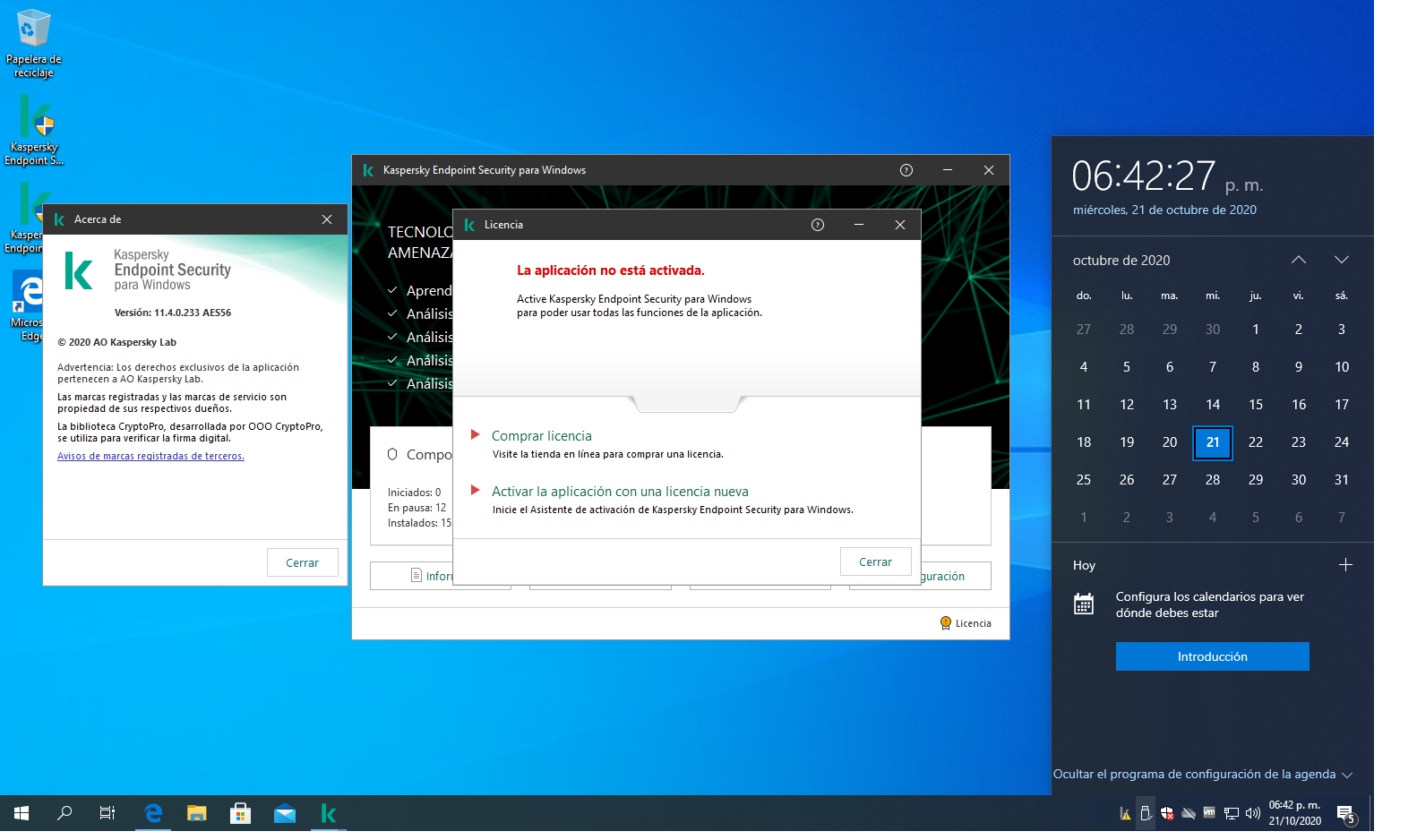Go to next month in calendar

tap(1341, 260)
